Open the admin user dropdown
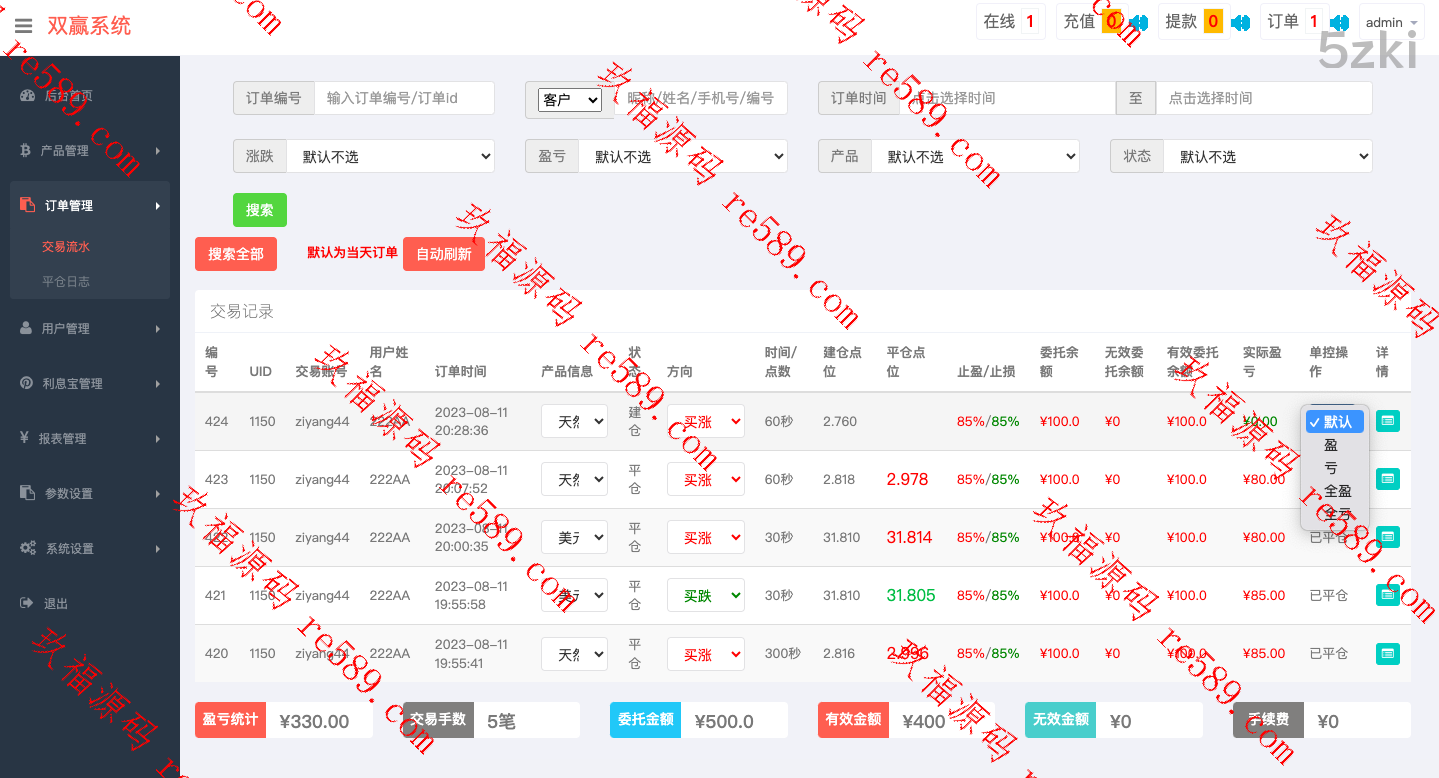This screenshot has width=1439, height=778. pos(1390,23)
